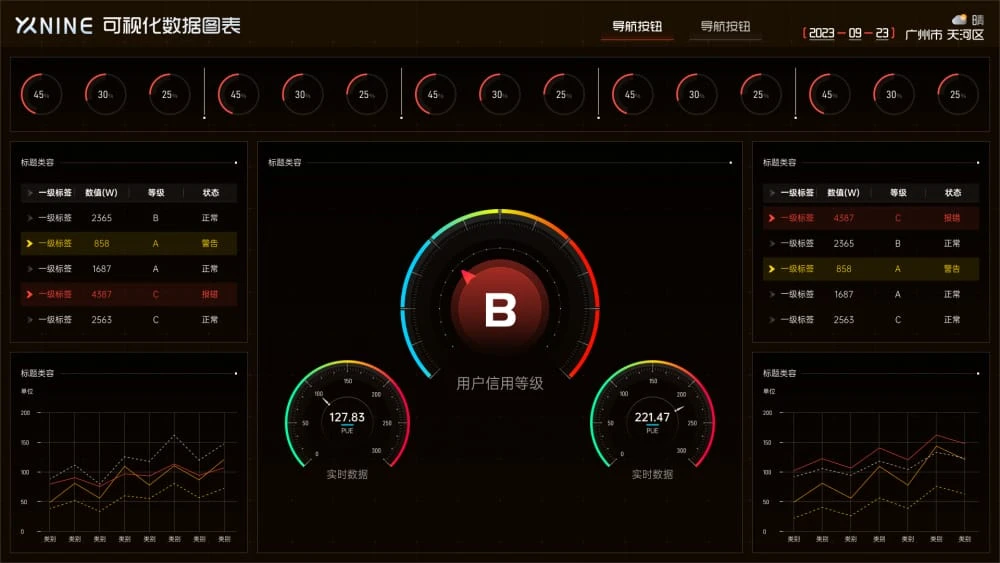Expand the 2365 row in the left table

coord(29,217)
